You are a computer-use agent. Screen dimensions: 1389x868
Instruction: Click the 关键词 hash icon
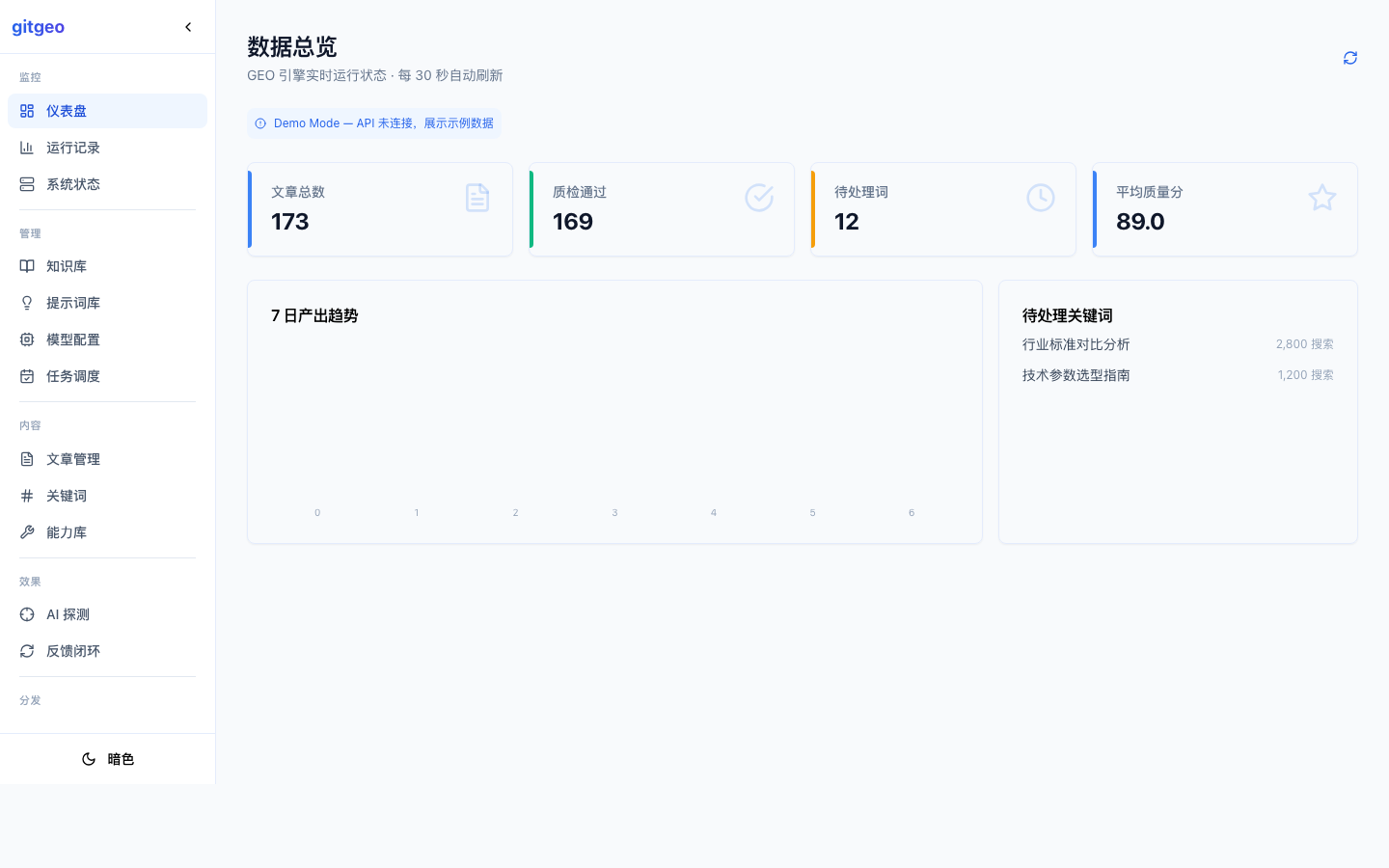27,496
